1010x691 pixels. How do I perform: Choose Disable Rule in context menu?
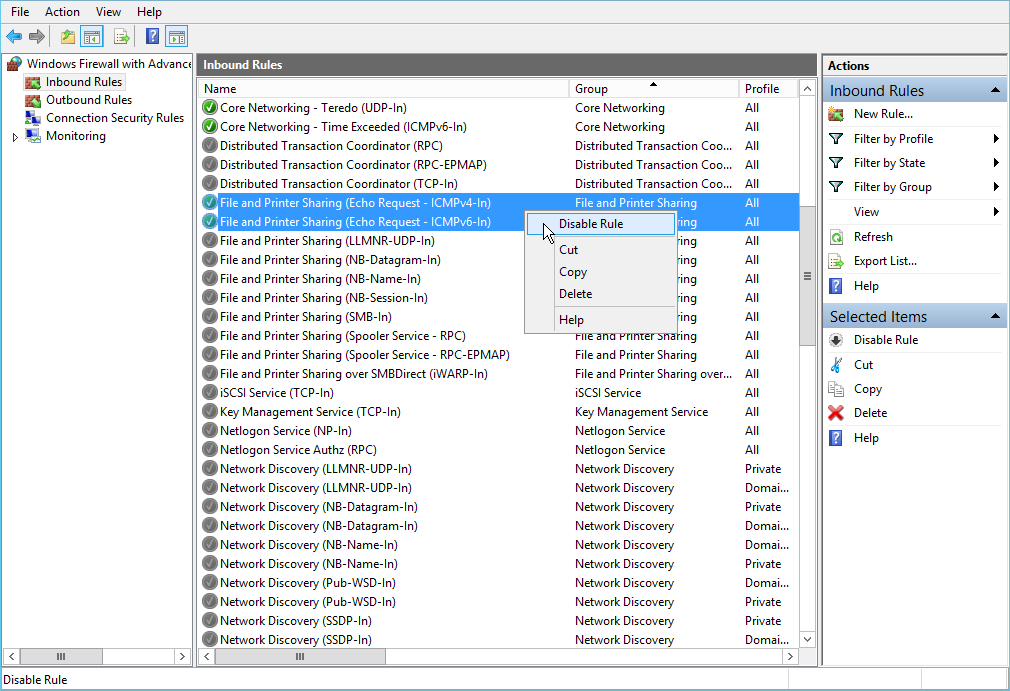[601, 224]
